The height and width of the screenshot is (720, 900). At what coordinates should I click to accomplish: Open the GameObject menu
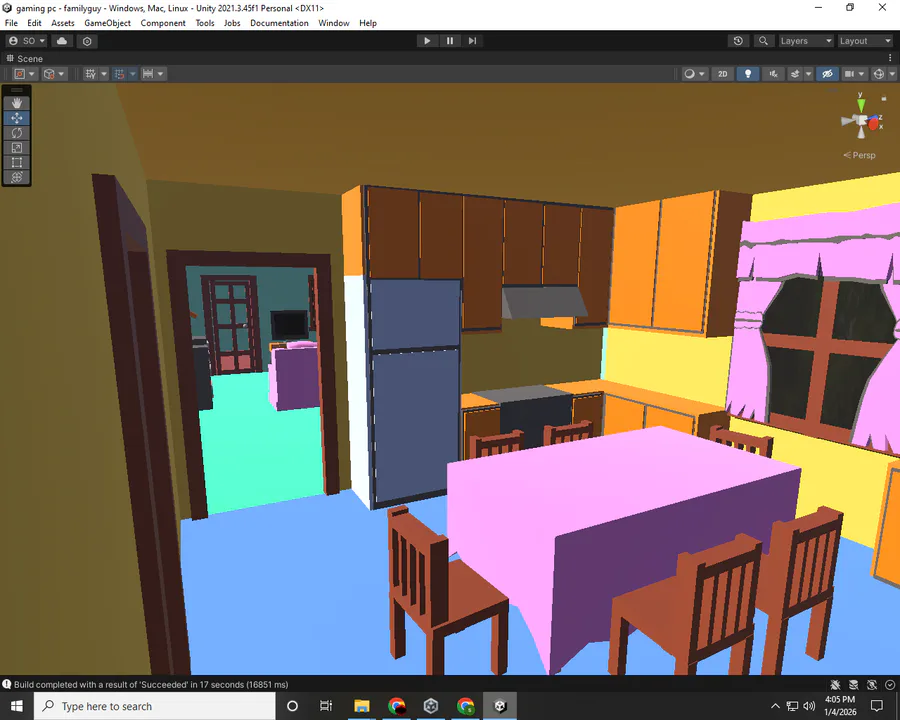[x=107, y=23]
